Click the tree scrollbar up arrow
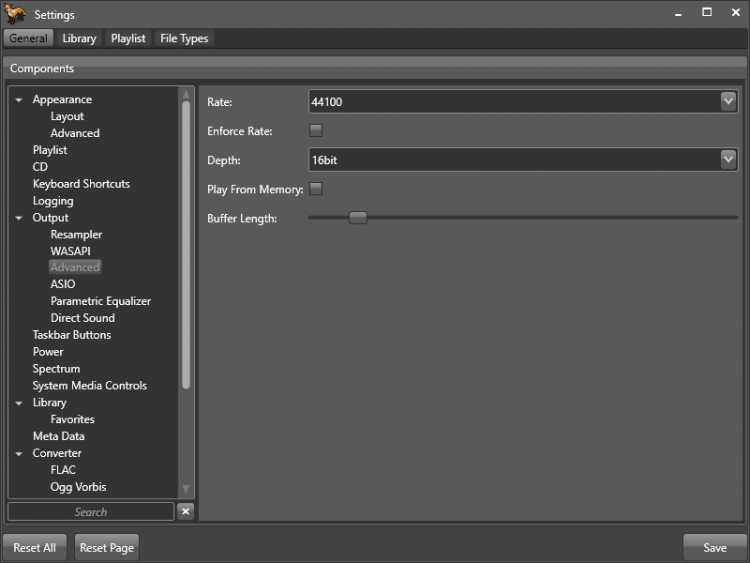The image size is (750, 563). [186, 95]
